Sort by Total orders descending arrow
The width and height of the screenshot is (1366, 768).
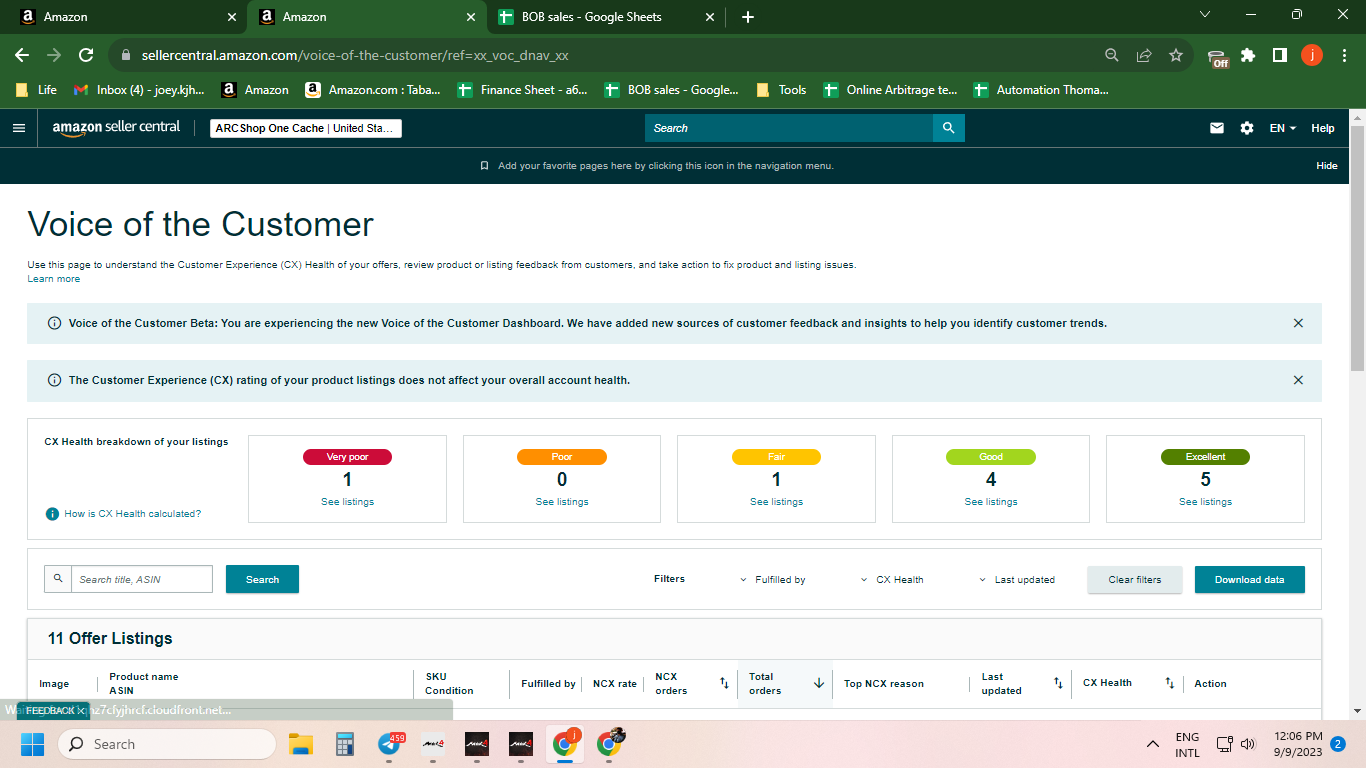[819, 683]
